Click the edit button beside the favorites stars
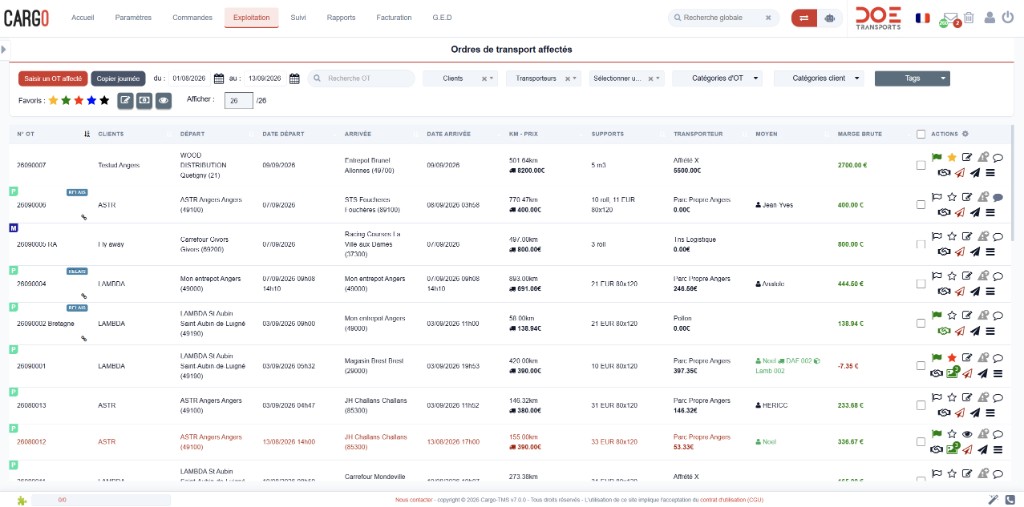 pos(125,101)
